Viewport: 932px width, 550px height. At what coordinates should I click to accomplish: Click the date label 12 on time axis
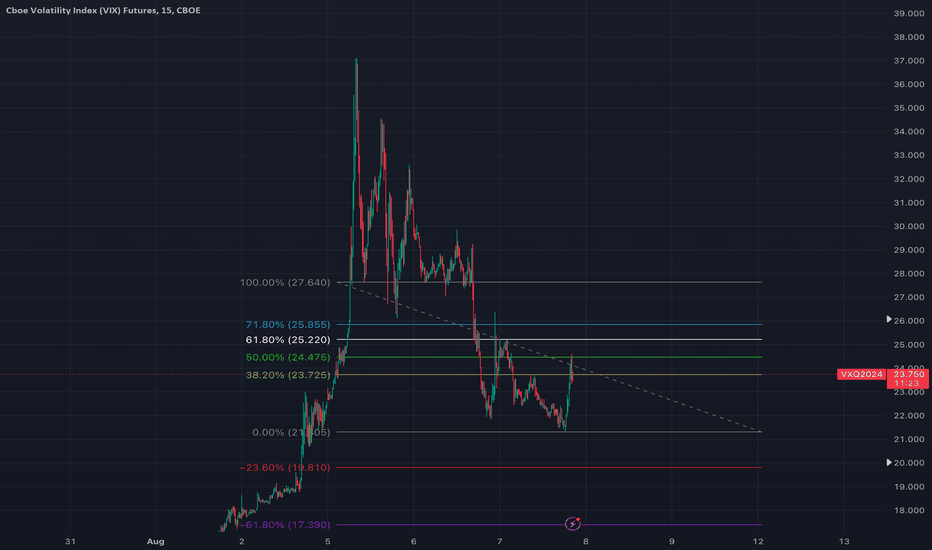[x=758, y=541]
